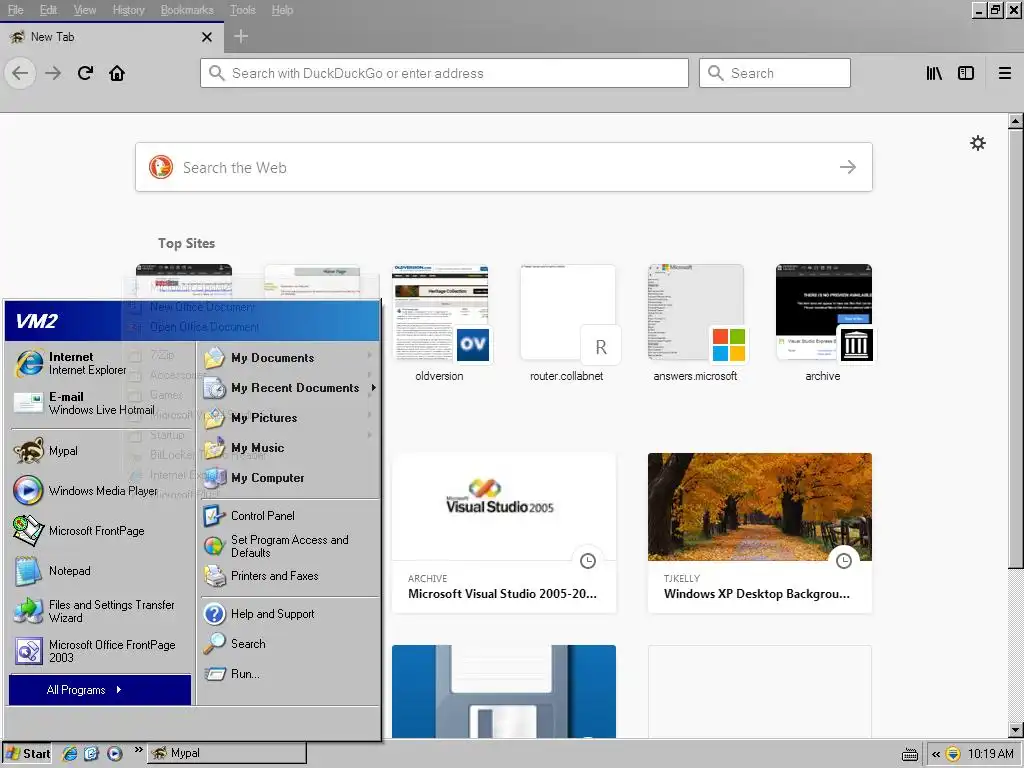Open My Computer

[x=289, y=478]
